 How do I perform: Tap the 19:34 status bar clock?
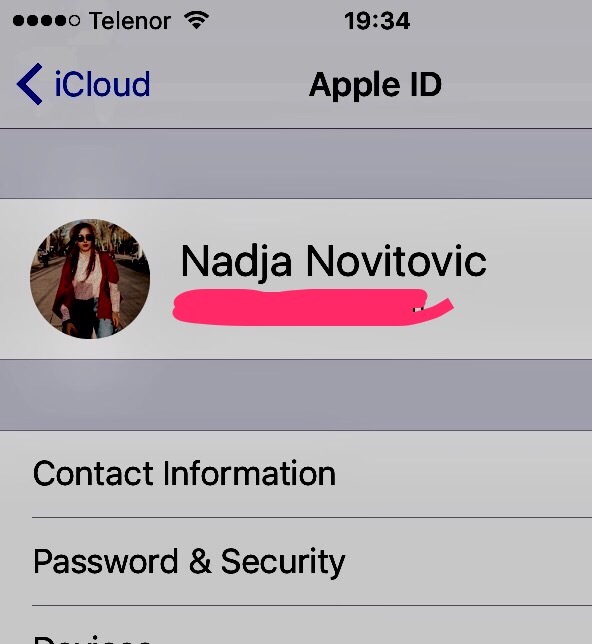pyautogui.click(x=377, y=21)
